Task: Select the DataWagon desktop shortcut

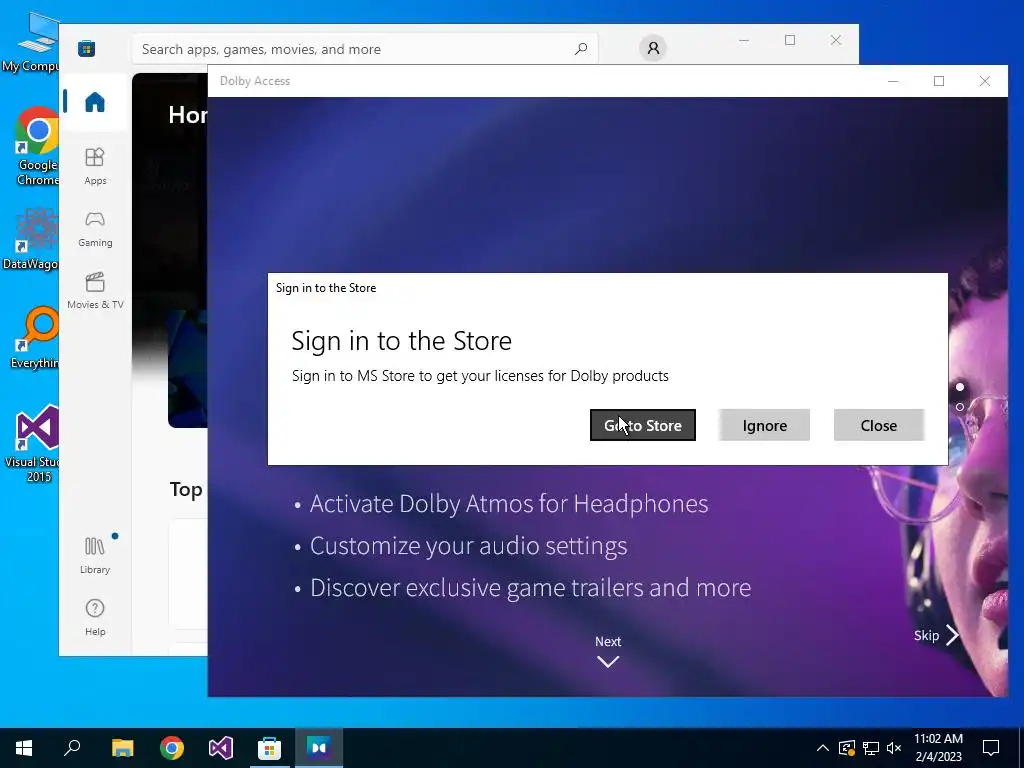Action: point(30,239)
